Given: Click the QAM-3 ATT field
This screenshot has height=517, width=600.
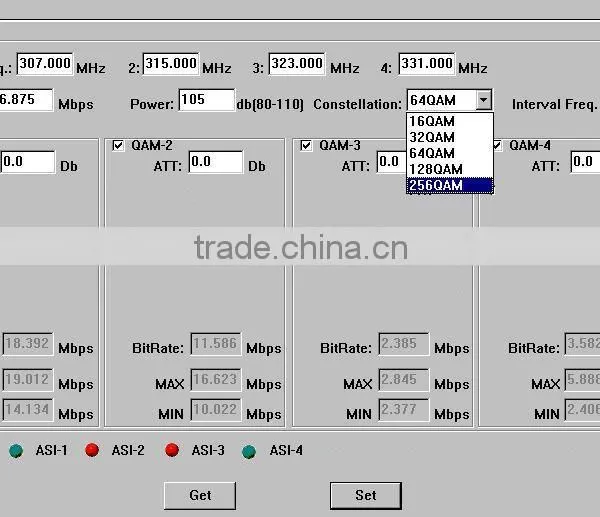Looking at the screenshot, I should point(392,162).
